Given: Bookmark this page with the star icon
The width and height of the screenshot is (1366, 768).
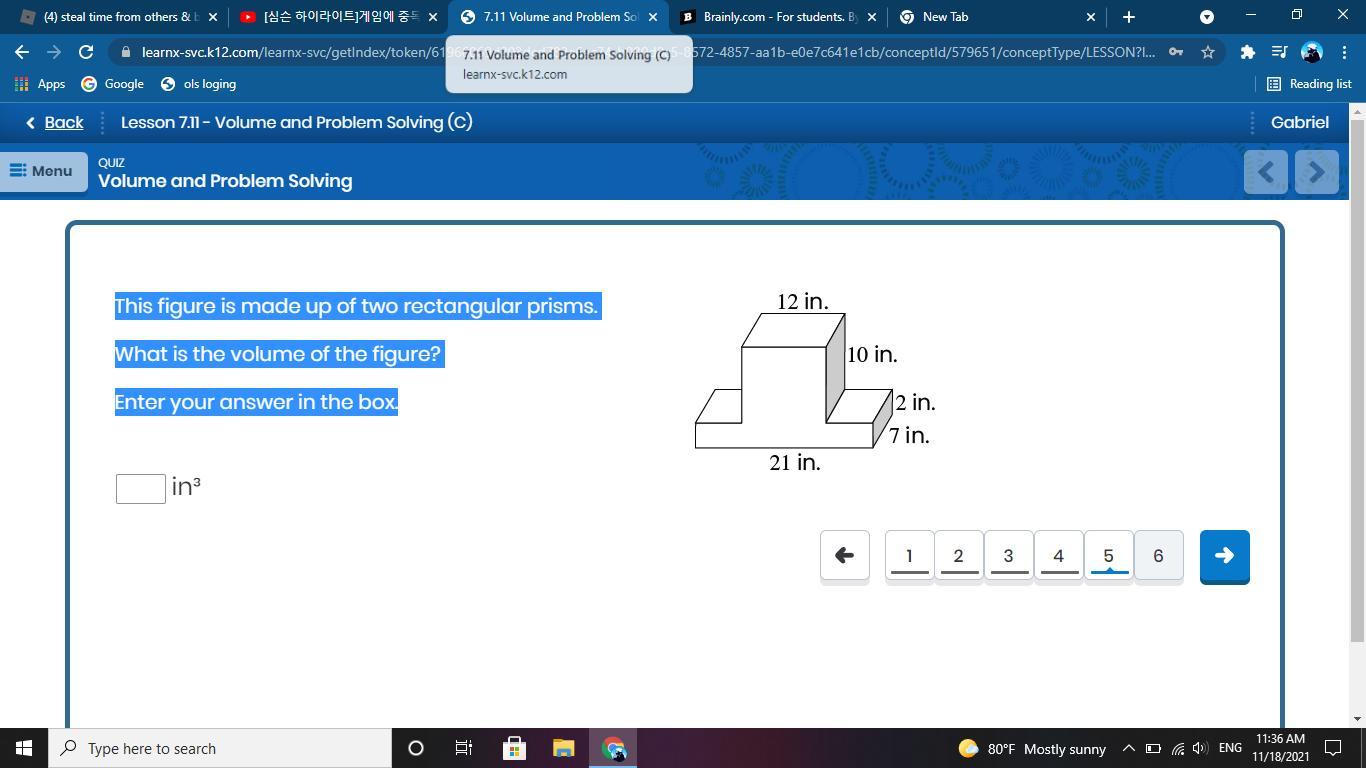Looking at the screenshot, I should [1208, 52].
